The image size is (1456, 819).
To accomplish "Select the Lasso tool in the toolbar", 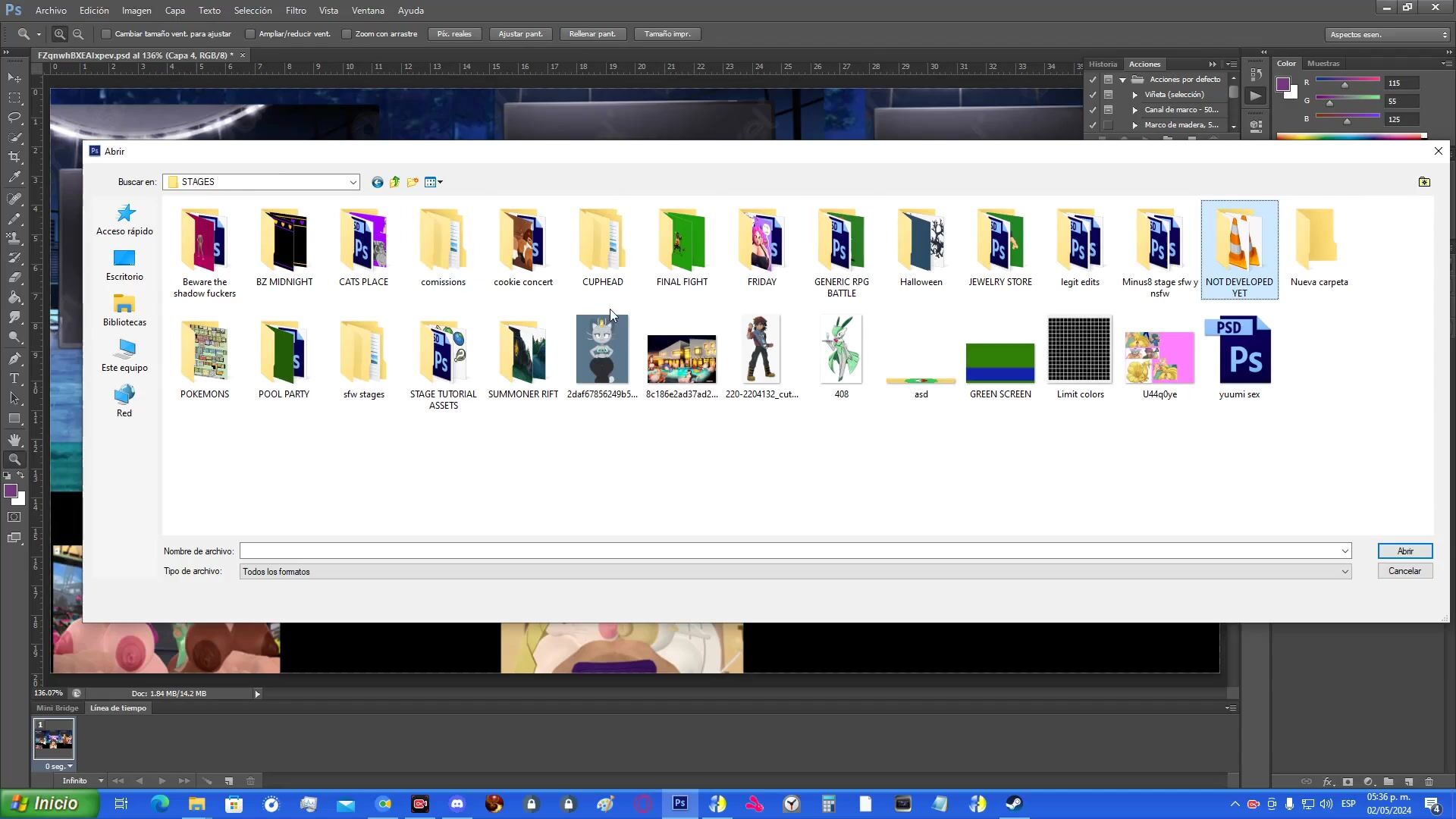I will coord(14,118).
